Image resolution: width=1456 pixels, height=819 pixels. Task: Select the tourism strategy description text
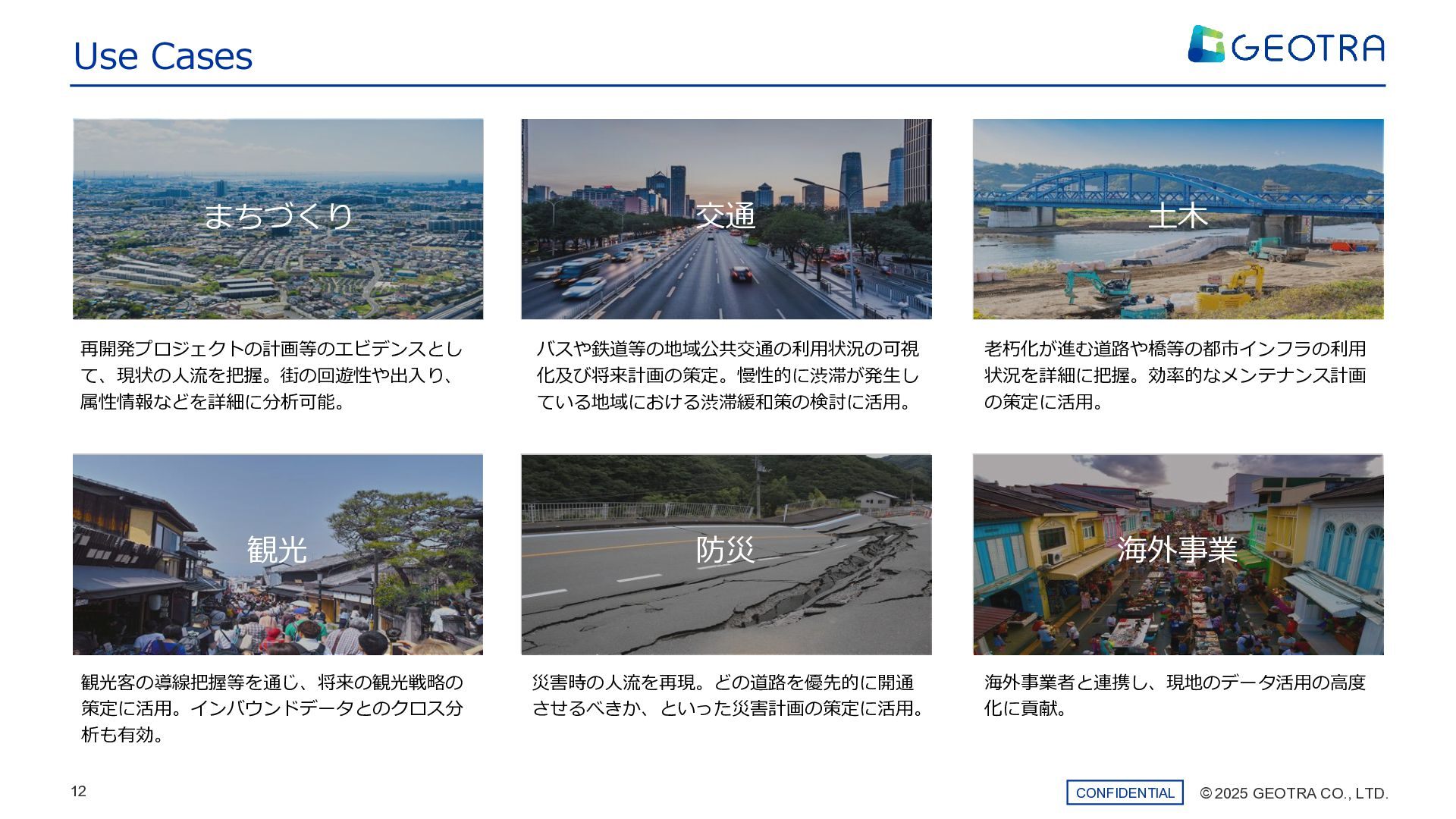[x=271, y=708]
